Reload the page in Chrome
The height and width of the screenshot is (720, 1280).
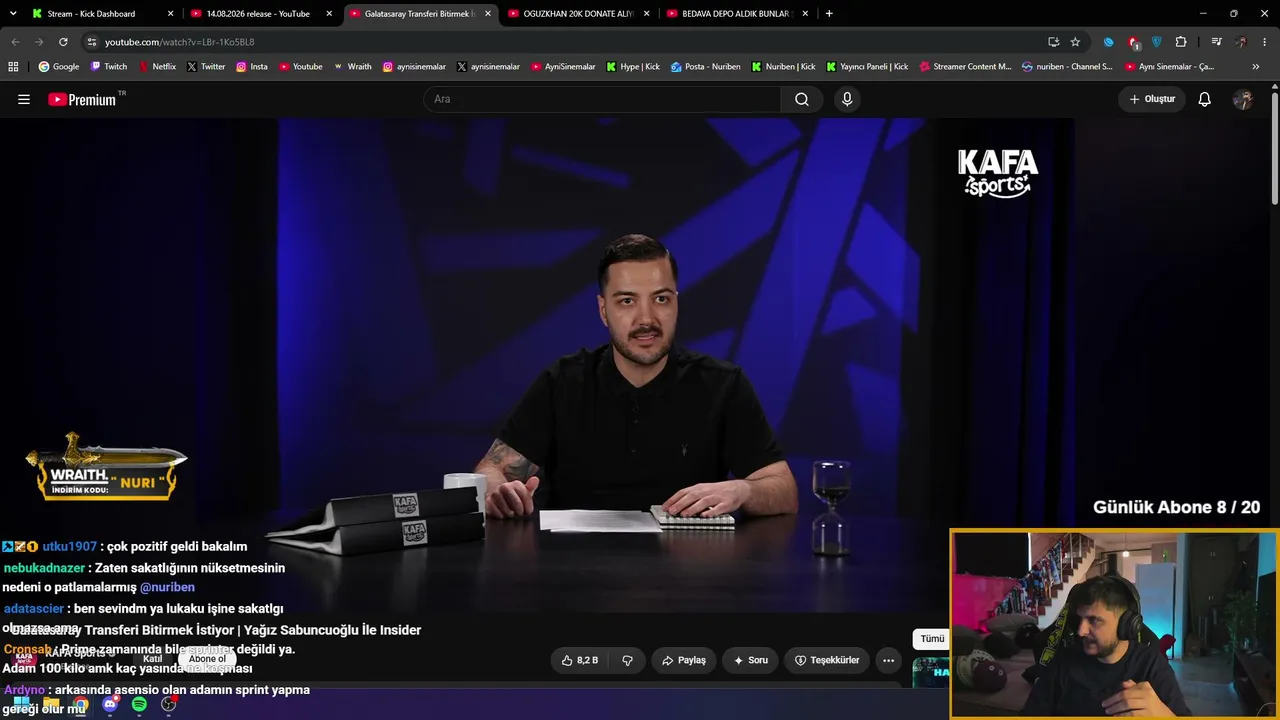click(x=63, y=42)
